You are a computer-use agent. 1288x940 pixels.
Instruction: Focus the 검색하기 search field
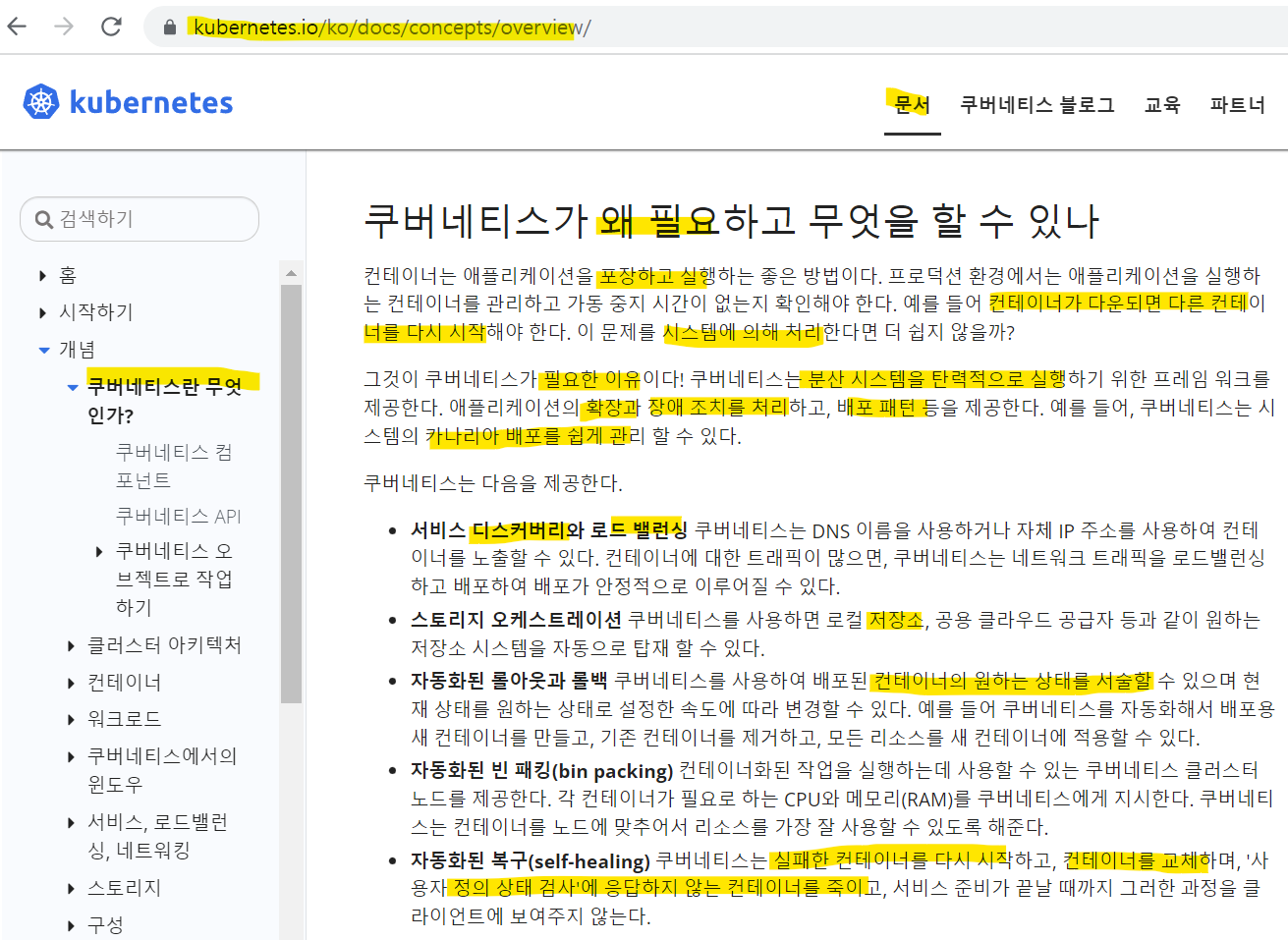(140, 219)
